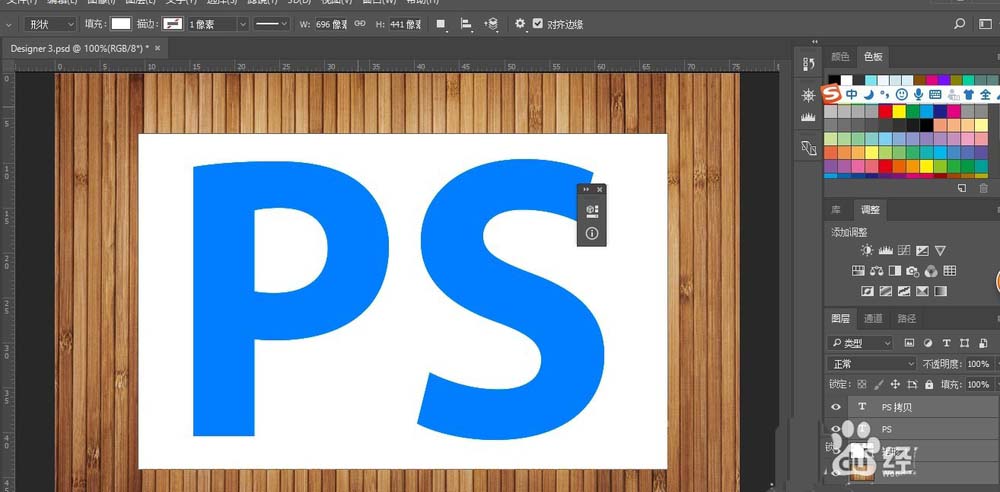Create new swatch from foreground color

tap(962, 188)
